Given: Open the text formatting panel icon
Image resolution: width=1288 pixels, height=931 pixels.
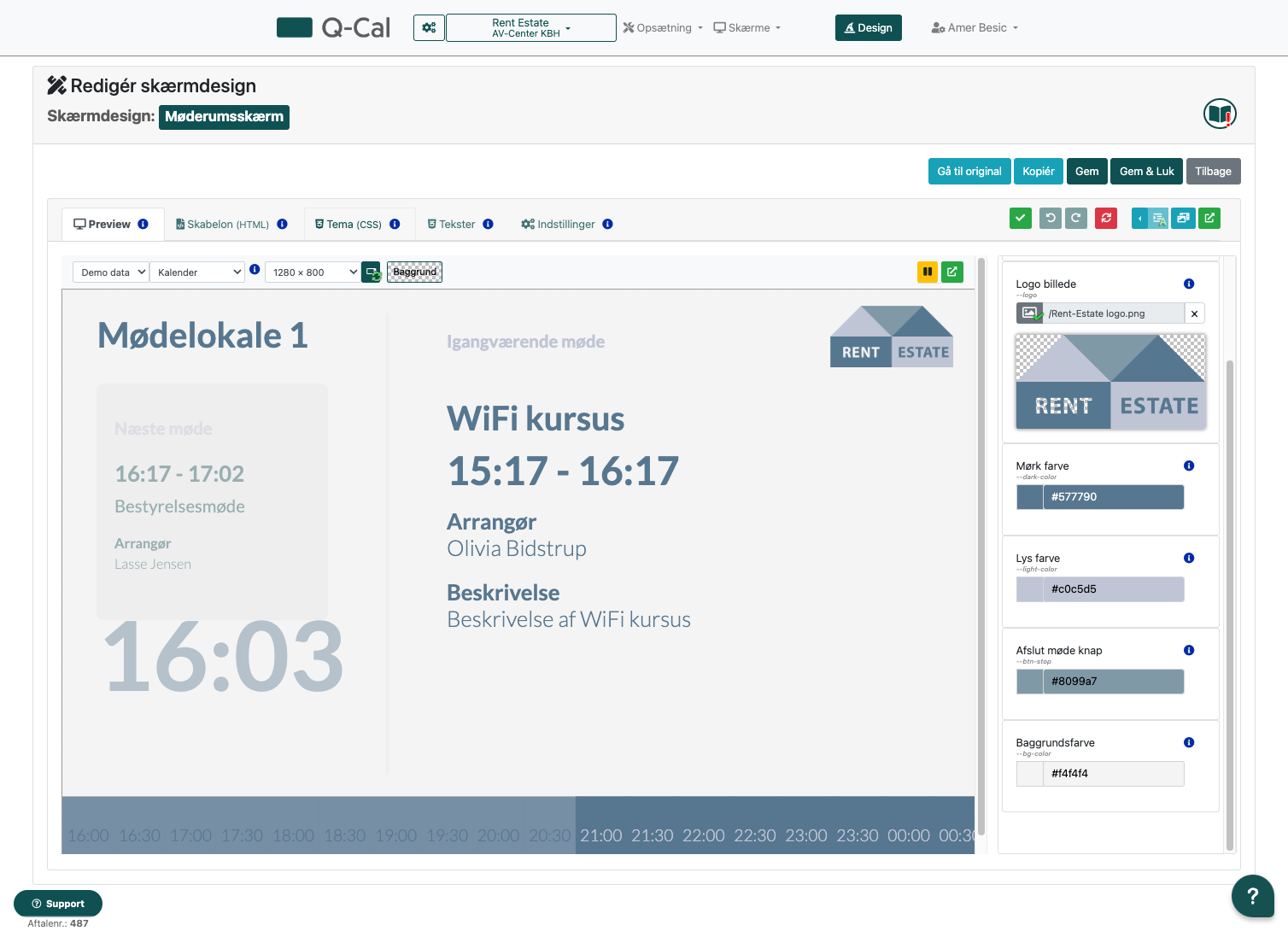Looking at the screenshot, I should 1158,219.
